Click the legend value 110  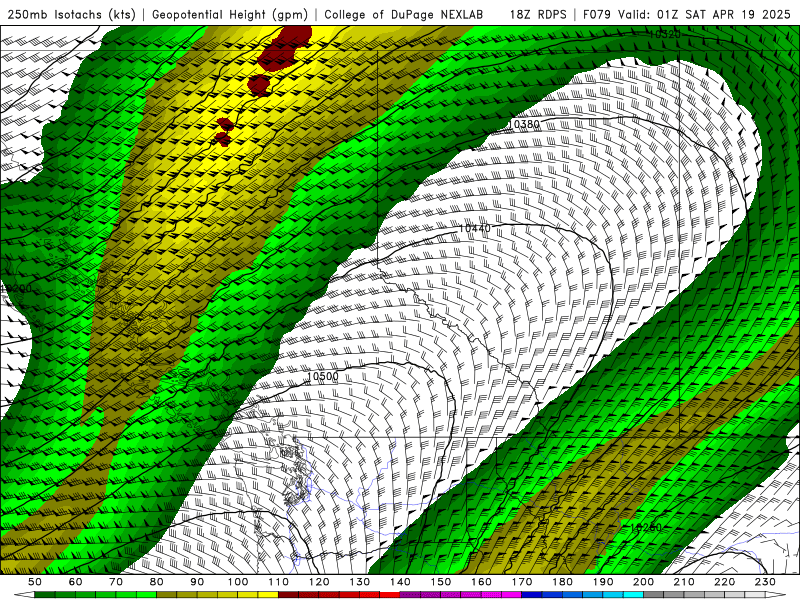[279, 582]
